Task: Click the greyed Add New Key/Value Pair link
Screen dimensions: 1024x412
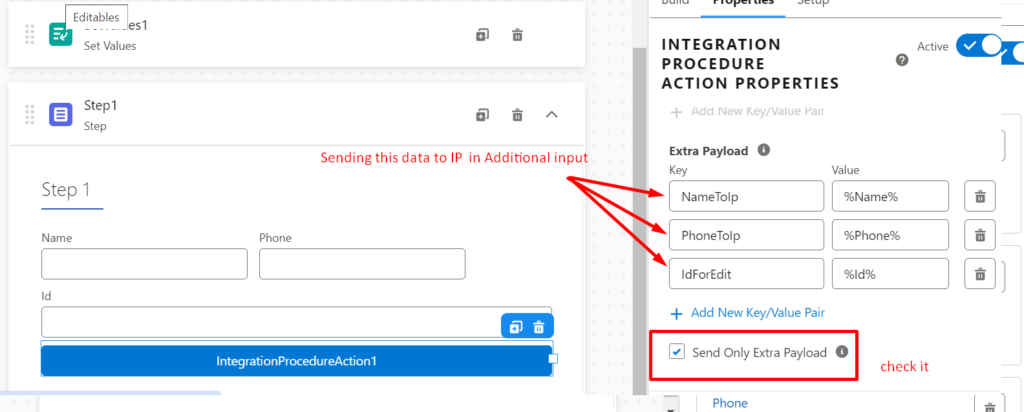Action: 748,112
